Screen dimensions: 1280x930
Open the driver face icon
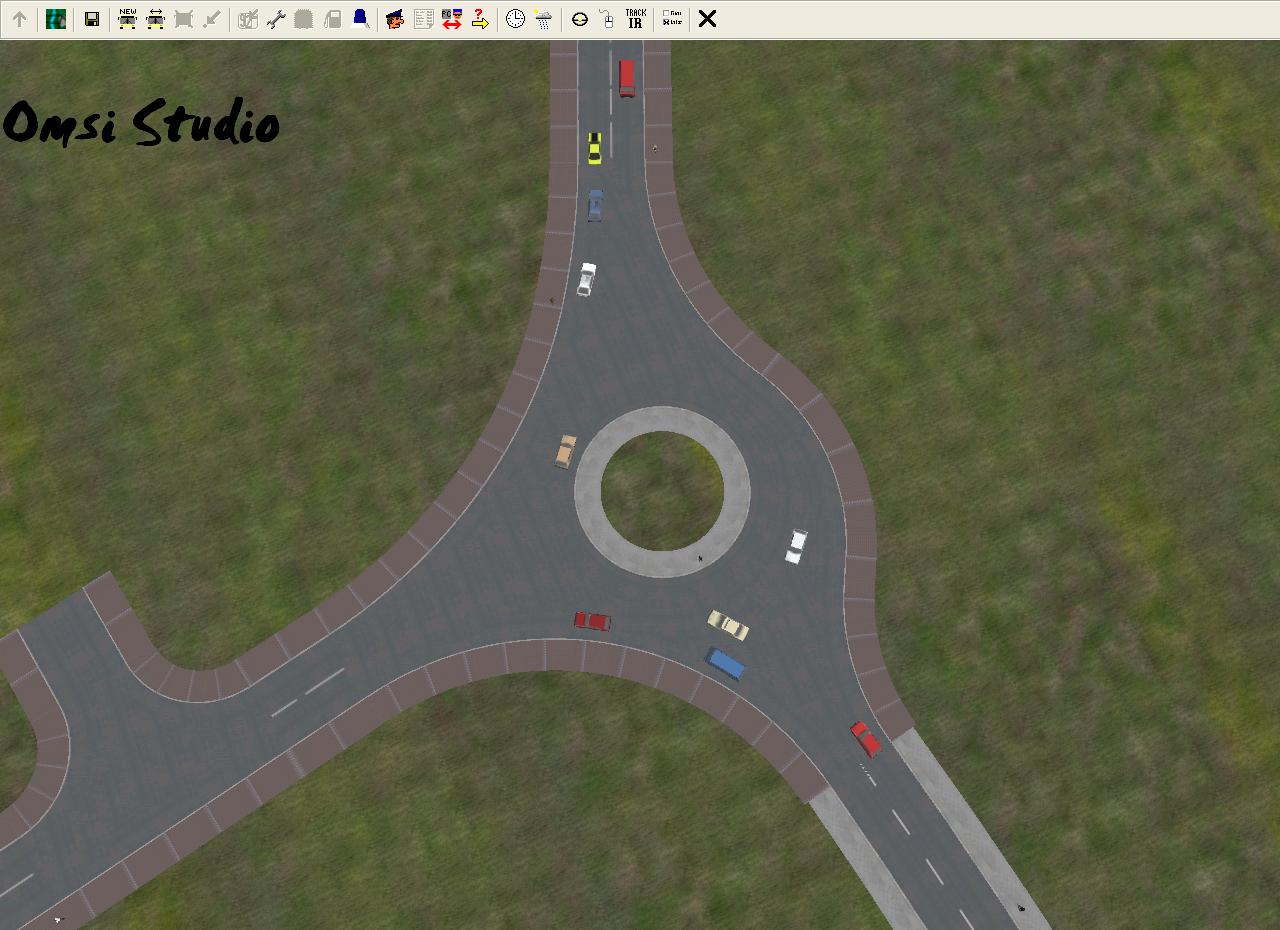tap(395, 19)
